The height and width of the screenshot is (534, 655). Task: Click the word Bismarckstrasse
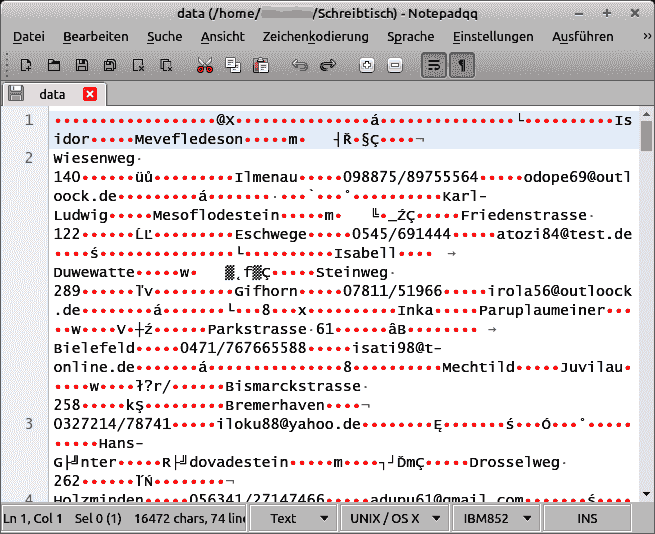tap(293, 386)
